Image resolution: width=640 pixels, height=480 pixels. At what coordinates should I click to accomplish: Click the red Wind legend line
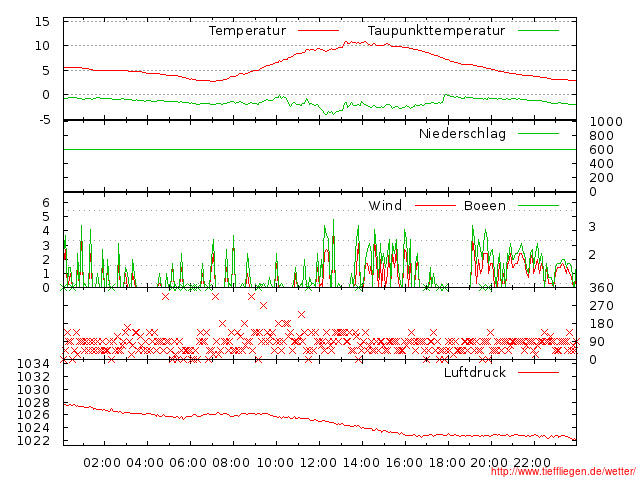point(435,206)
